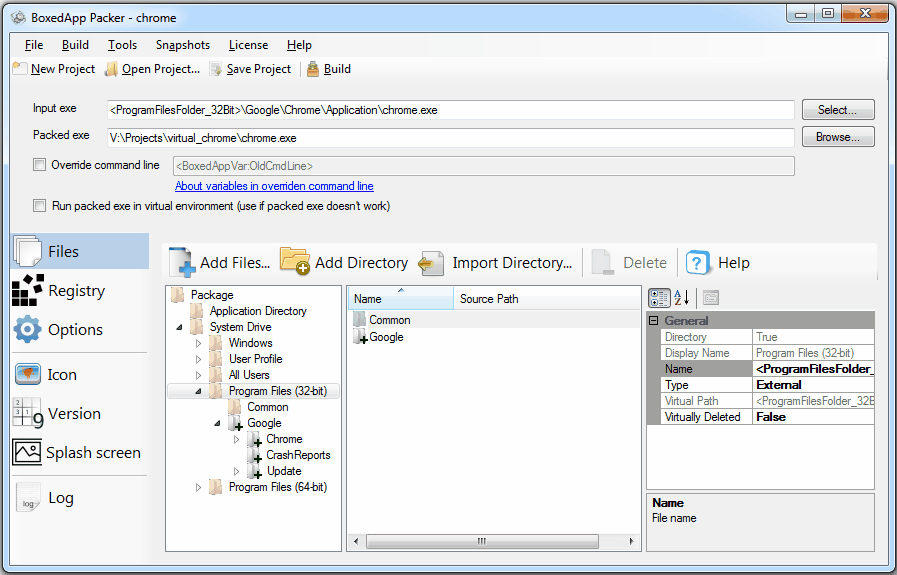Click the file list scroll right arrow
The image size is (897, 575).
pos(632,541)
